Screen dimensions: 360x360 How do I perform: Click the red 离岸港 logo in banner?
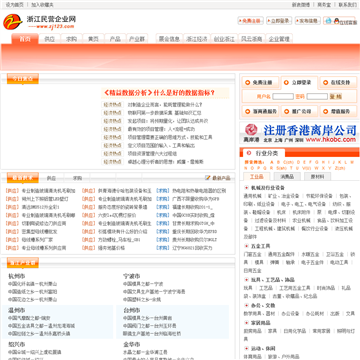[x=251, y=130]
